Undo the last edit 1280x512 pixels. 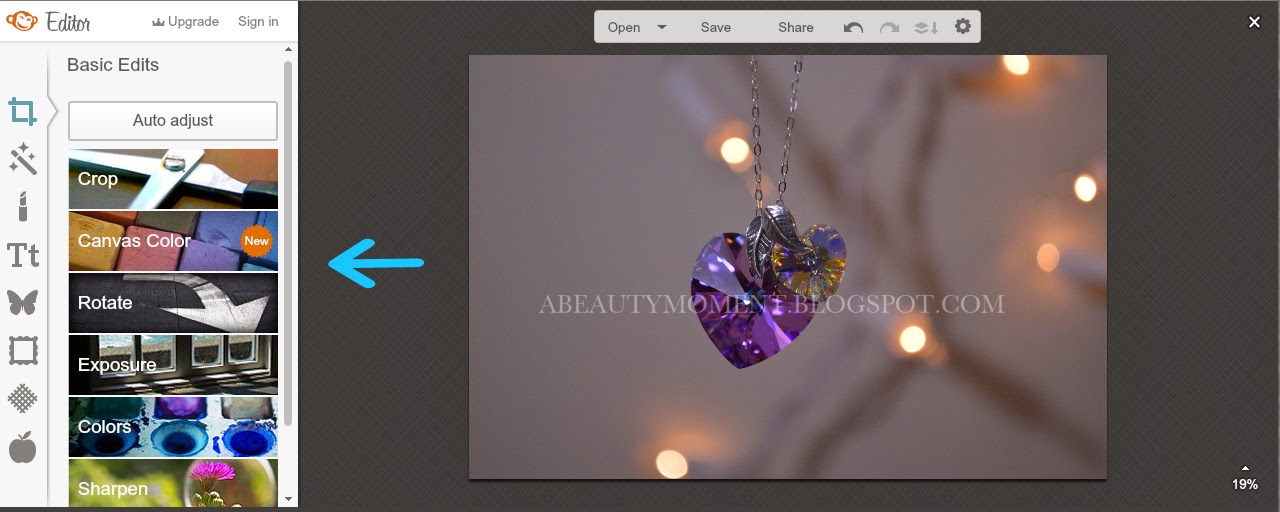coord(853,27)
